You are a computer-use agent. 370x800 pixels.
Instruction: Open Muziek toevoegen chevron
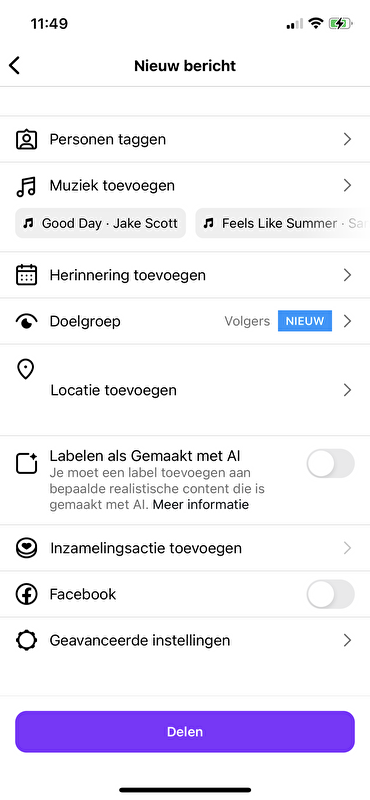[348, 185]
